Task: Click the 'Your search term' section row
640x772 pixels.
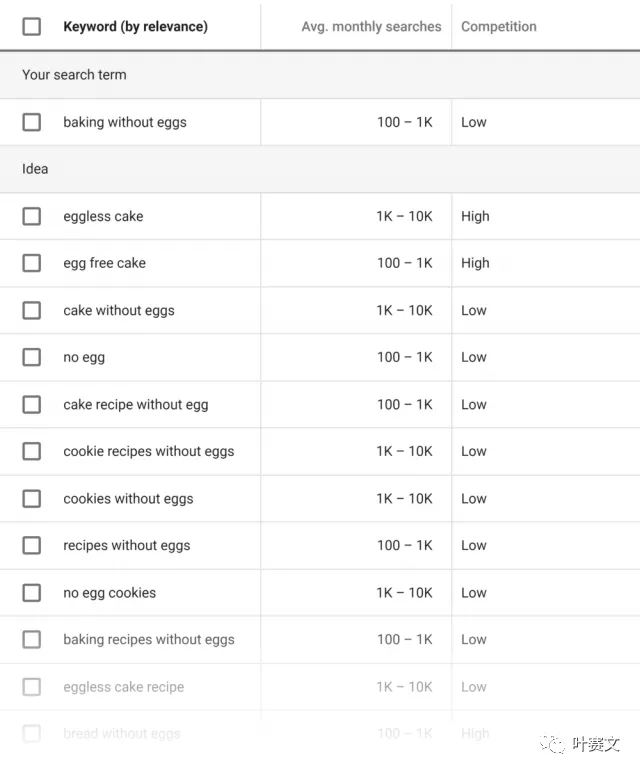Action: [74, 75]
